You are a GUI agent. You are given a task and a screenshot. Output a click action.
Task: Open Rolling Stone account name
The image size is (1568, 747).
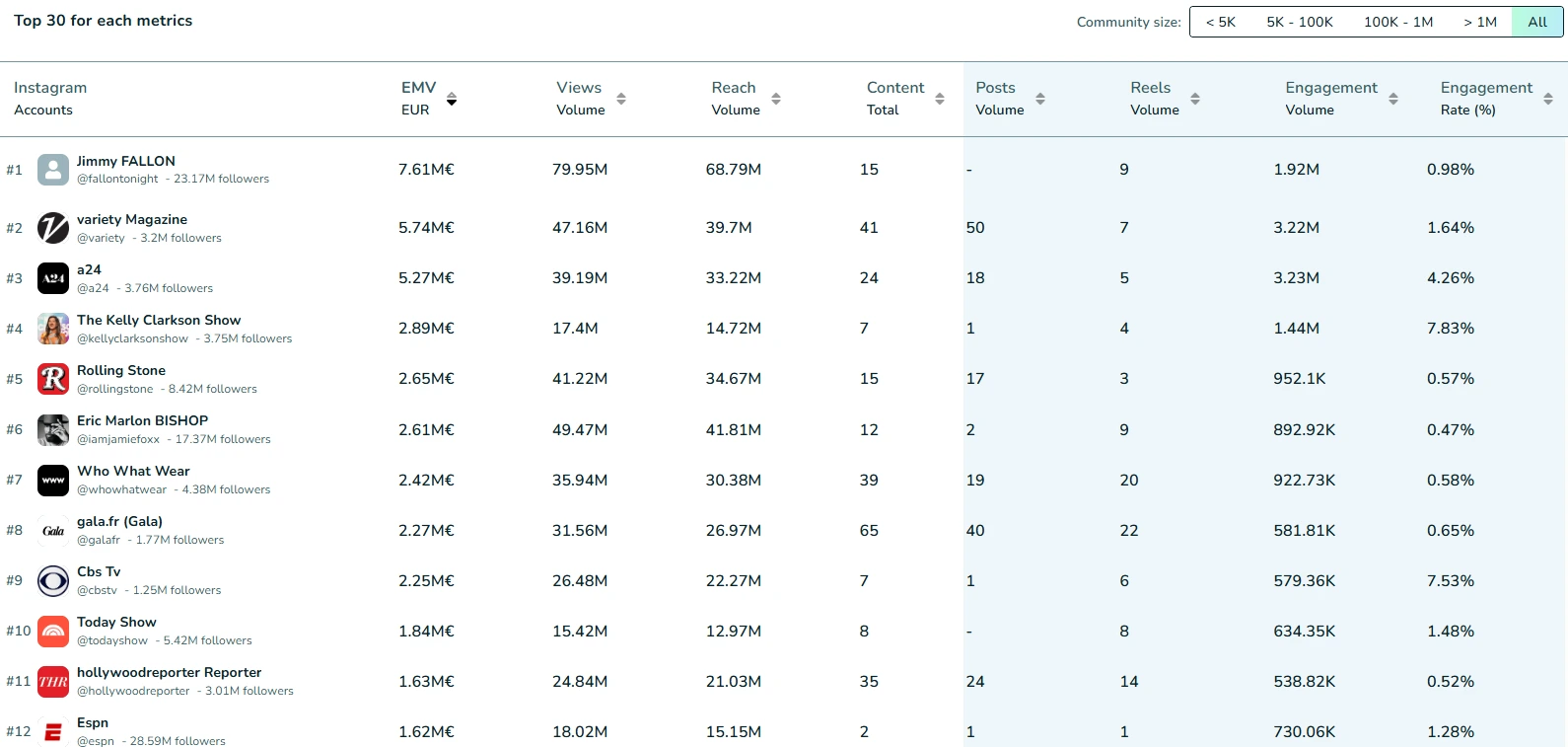(121, 370)
